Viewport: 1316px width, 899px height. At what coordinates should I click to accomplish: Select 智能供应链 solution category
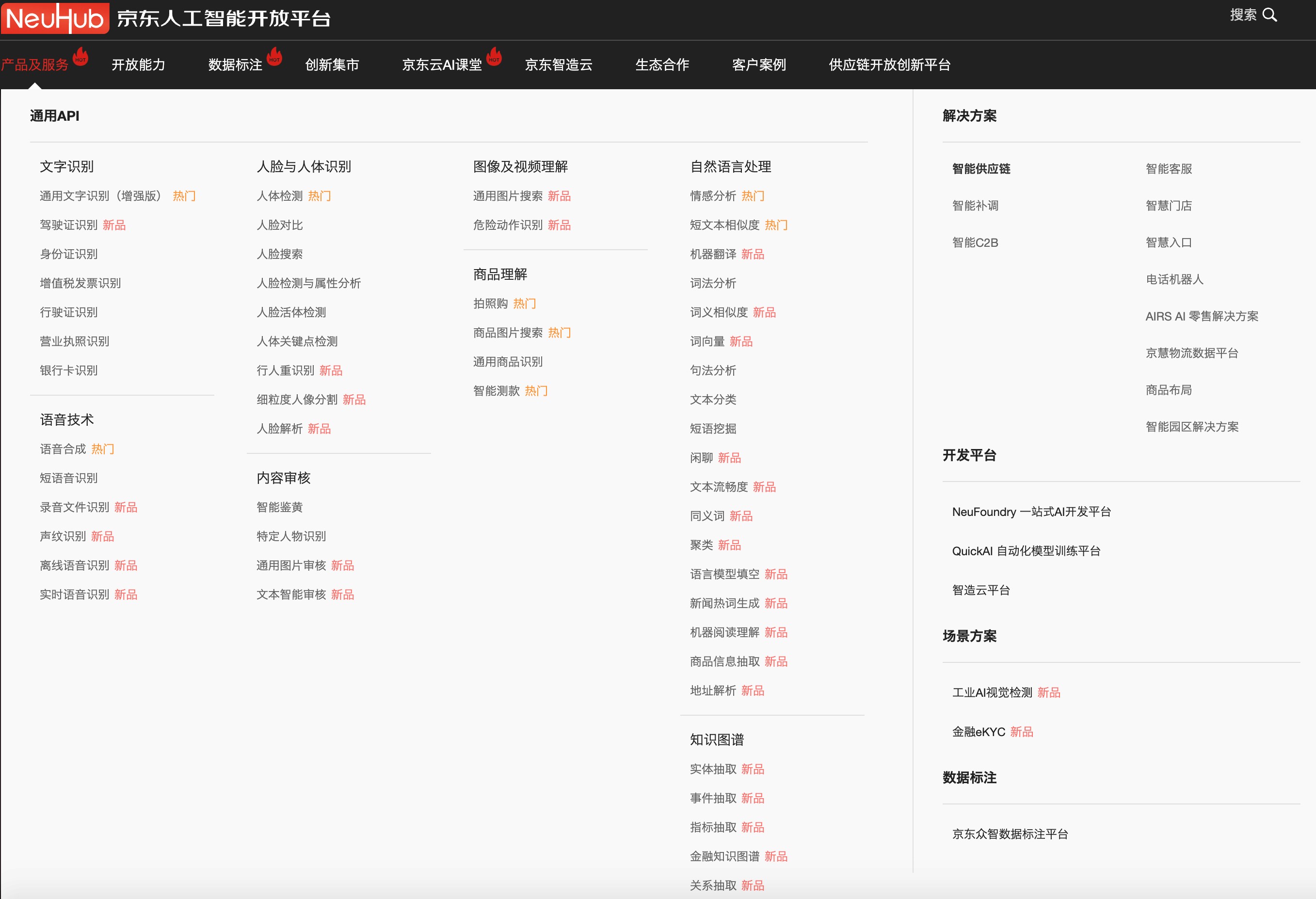tap(981, 169)
